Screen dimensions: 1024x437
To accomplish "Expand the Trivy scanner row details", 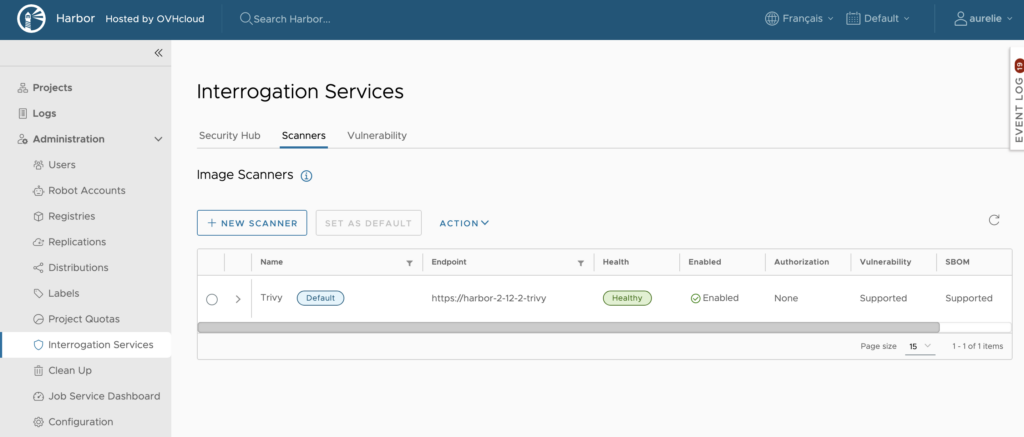I will click(238, 299).
